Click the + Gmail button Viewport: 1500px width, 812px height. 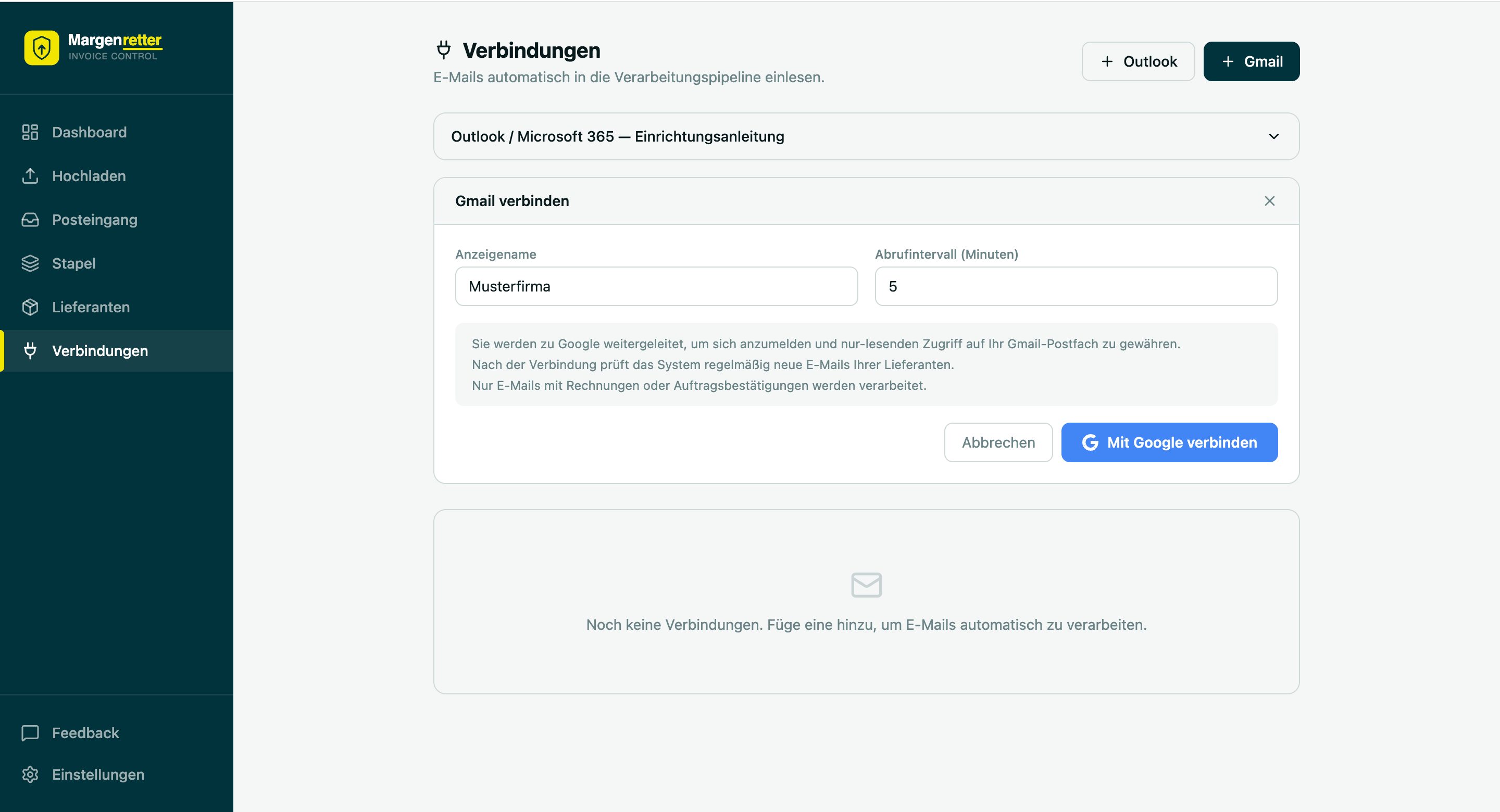click(1252, 61)
